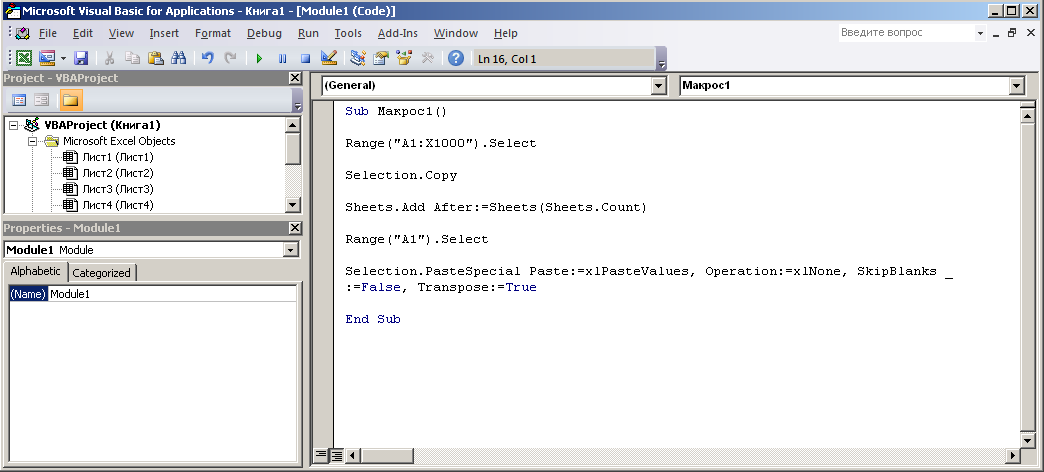Open Toolbox toolbar icon

tap(427, 59)
